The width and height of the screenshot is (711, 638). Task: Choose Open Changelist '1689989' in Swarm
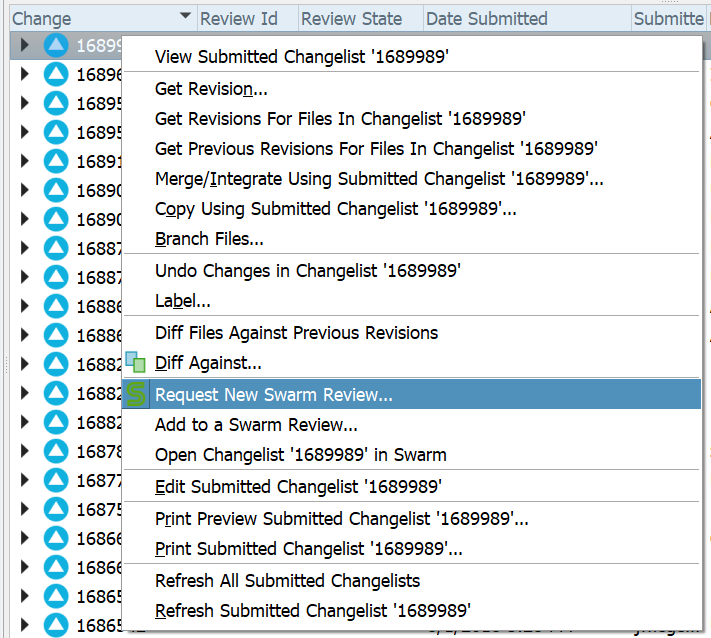300,455
